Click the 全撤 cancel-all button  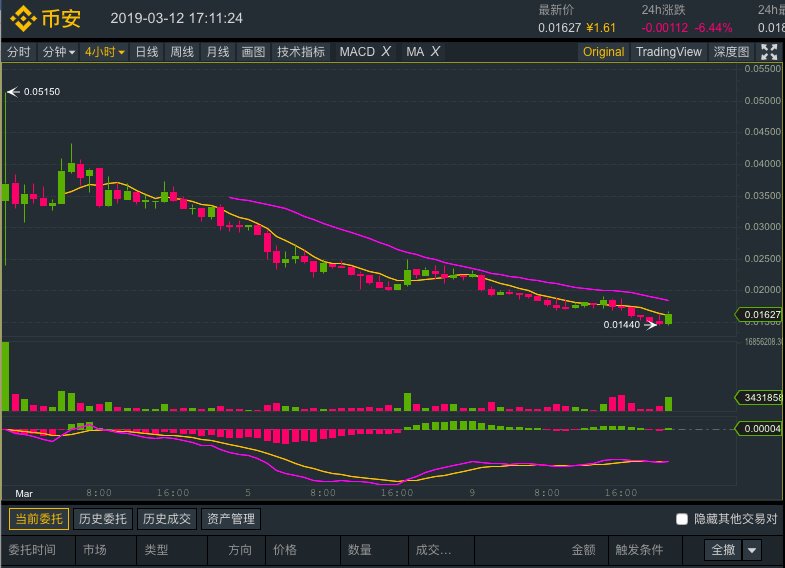coord(723,550)
